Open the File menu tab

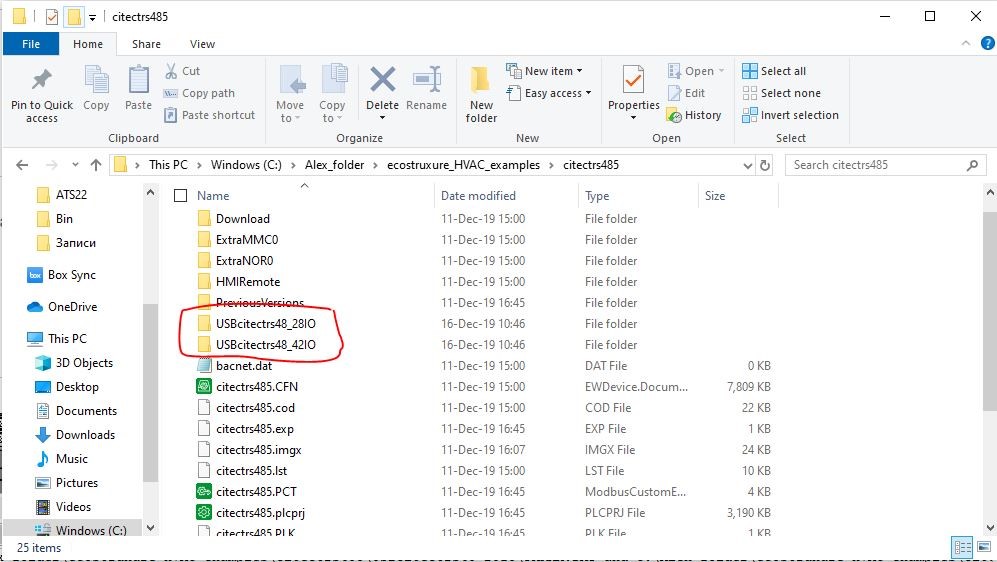click(x=31, y=44)
